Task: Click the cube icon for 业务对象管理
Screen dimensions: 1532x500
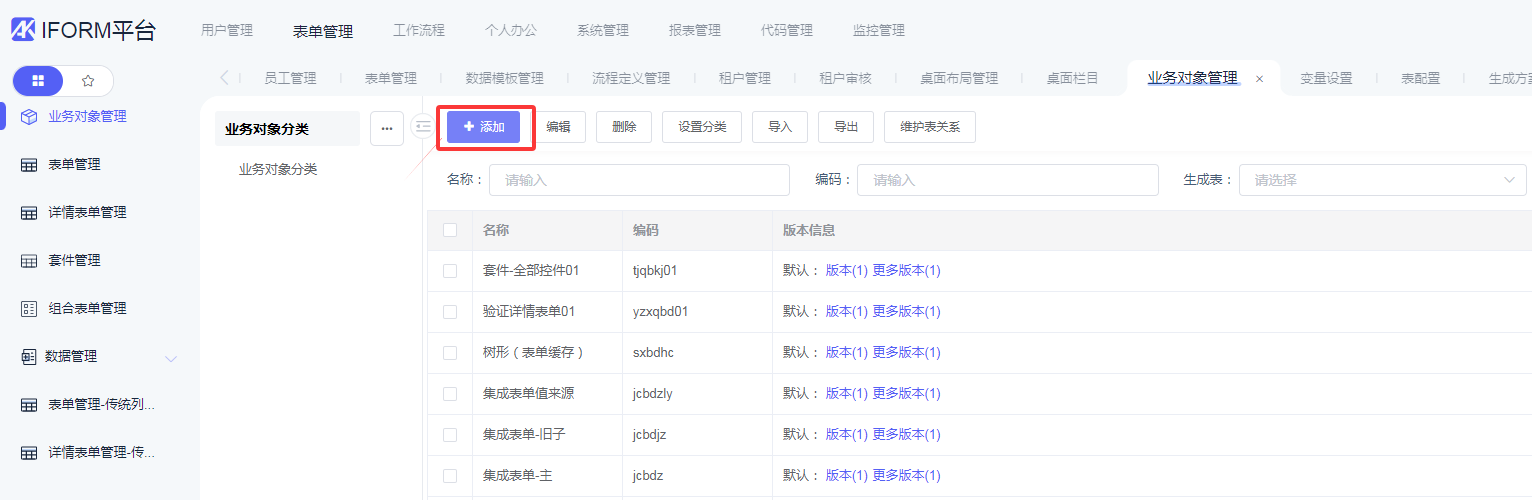Action: [29, 116]
